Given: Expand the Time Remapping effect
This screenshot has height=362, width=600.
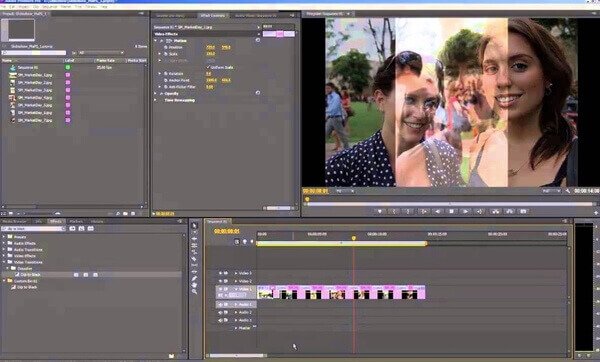Looking at the screenshot, I should [155, 100].
